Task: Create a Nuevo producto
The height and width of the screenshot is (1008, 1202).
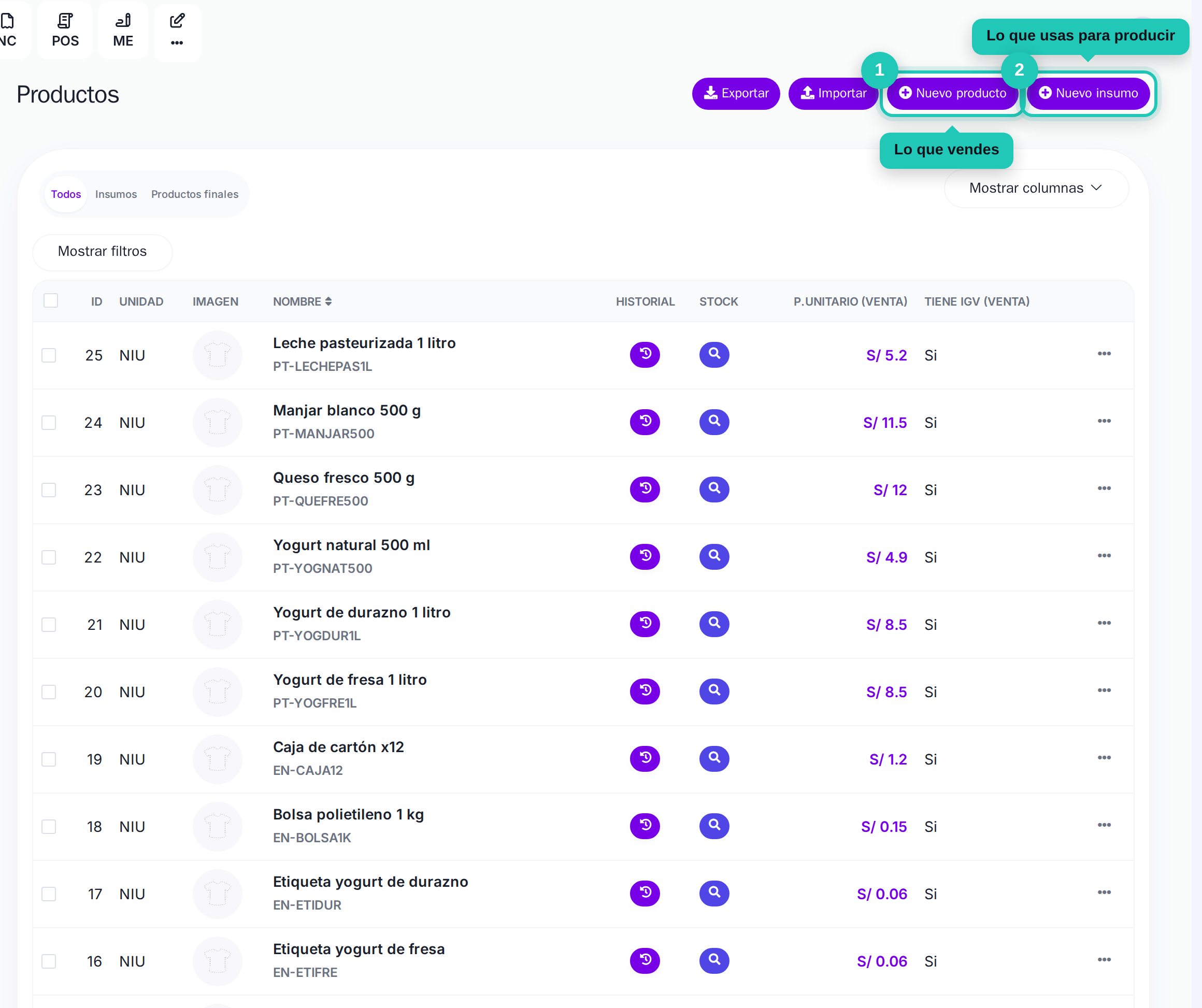Action: 952,93
